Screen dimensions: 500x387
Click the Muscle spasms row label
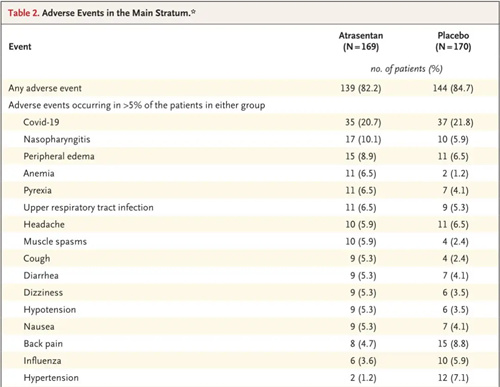click(55, 242)
